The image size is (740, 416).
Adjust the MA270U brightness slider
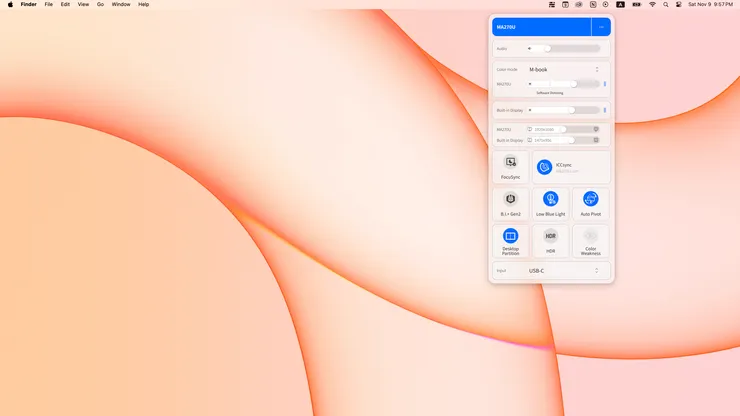[x=563, y=84]
